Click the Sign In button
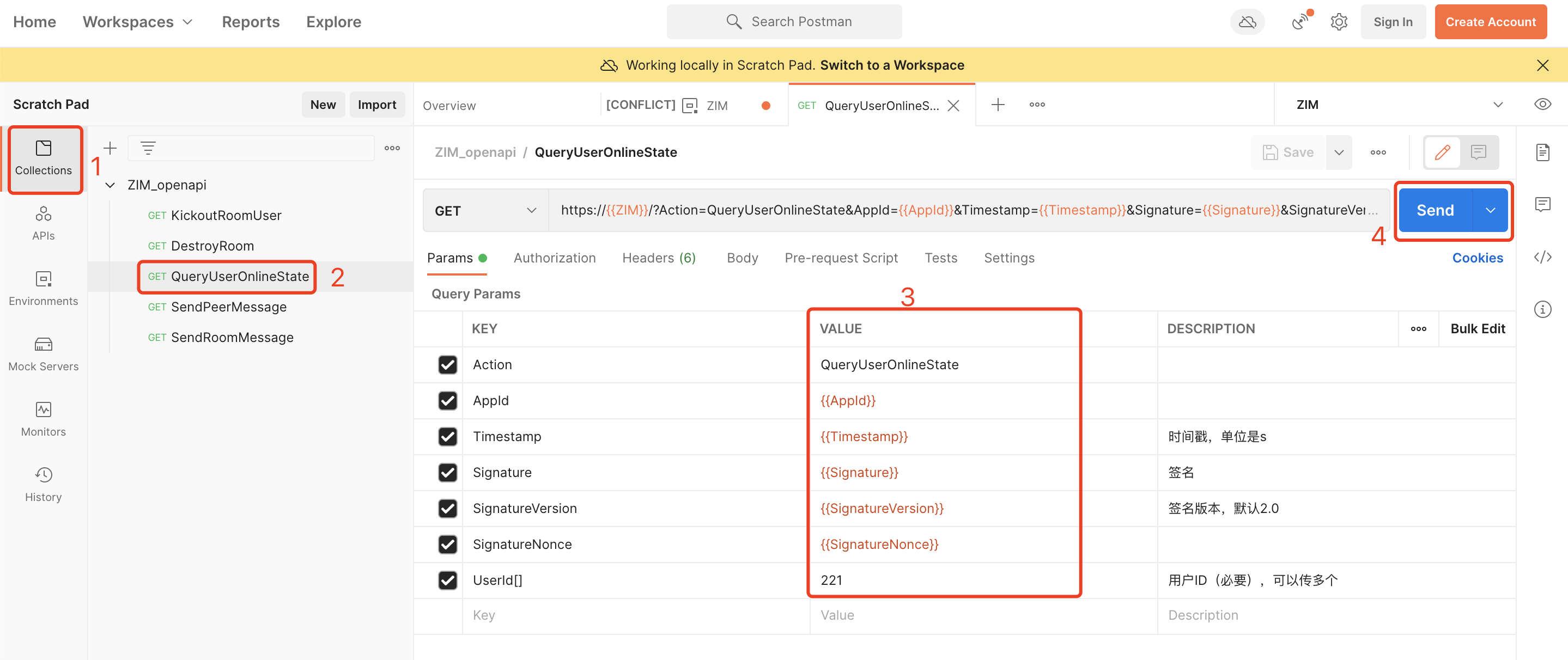This screenshot has width=1568, height=660. 1393,22
